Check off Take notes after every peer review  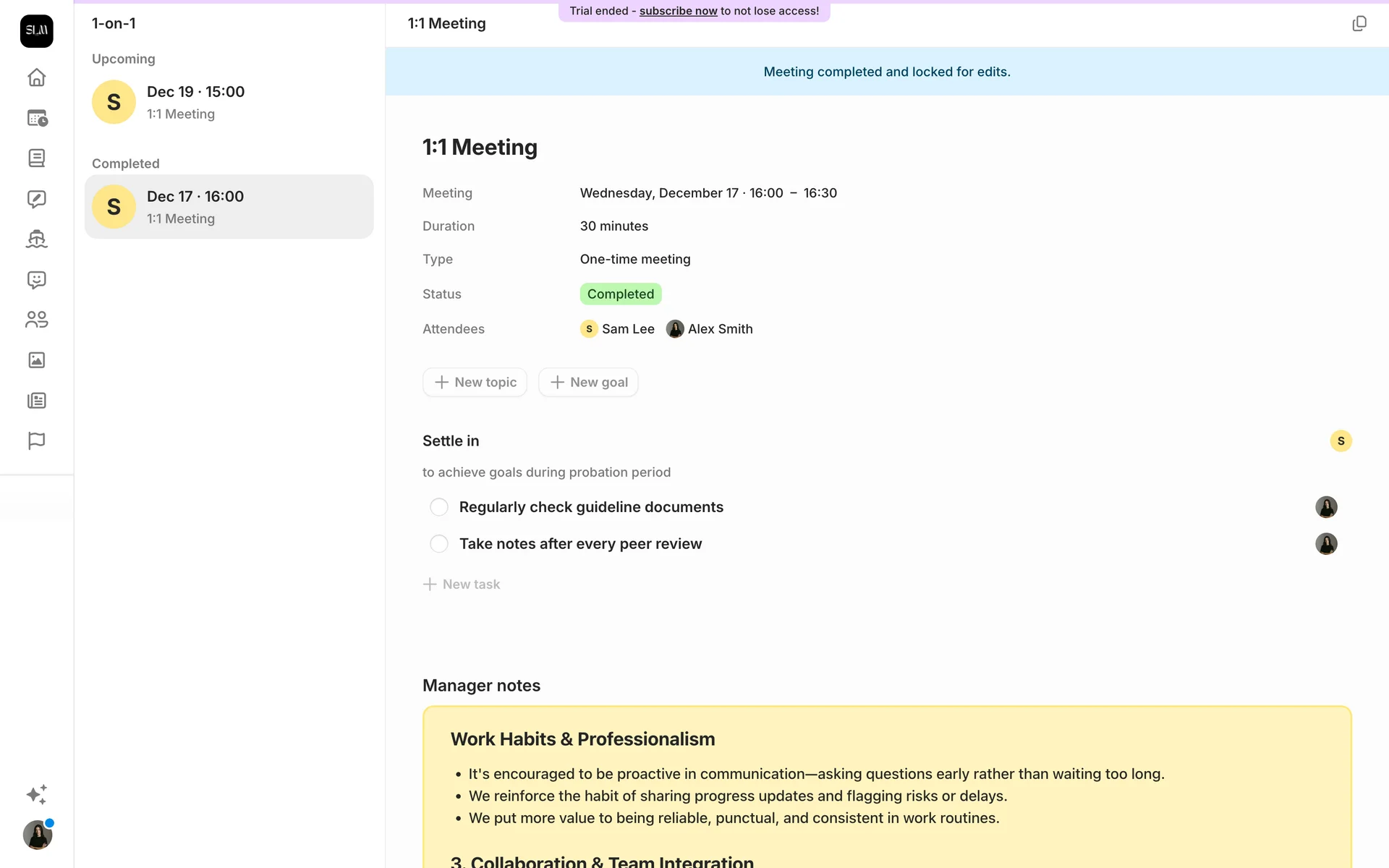(x=439, y=544)
